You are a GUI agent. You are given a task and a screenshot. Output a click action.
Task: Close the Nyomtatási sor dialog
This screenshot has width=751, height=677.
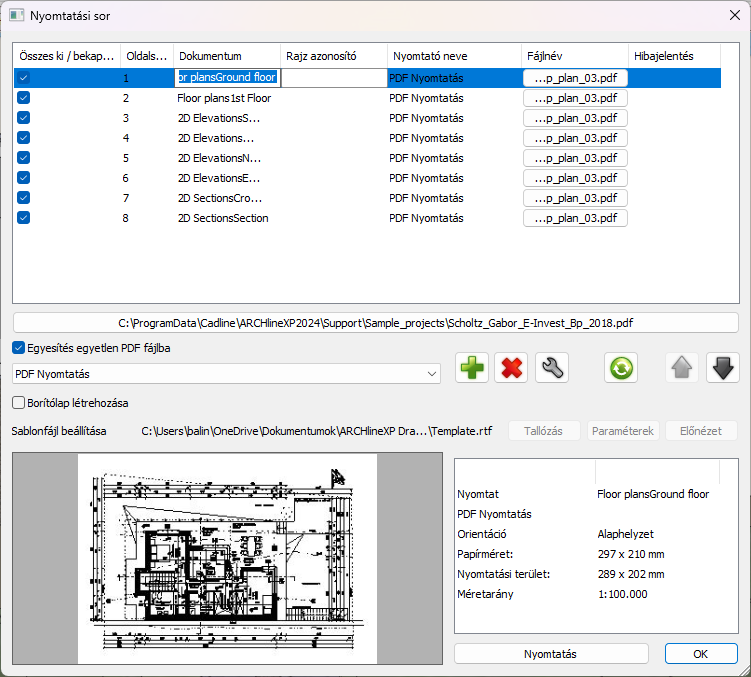click(725, 17)
